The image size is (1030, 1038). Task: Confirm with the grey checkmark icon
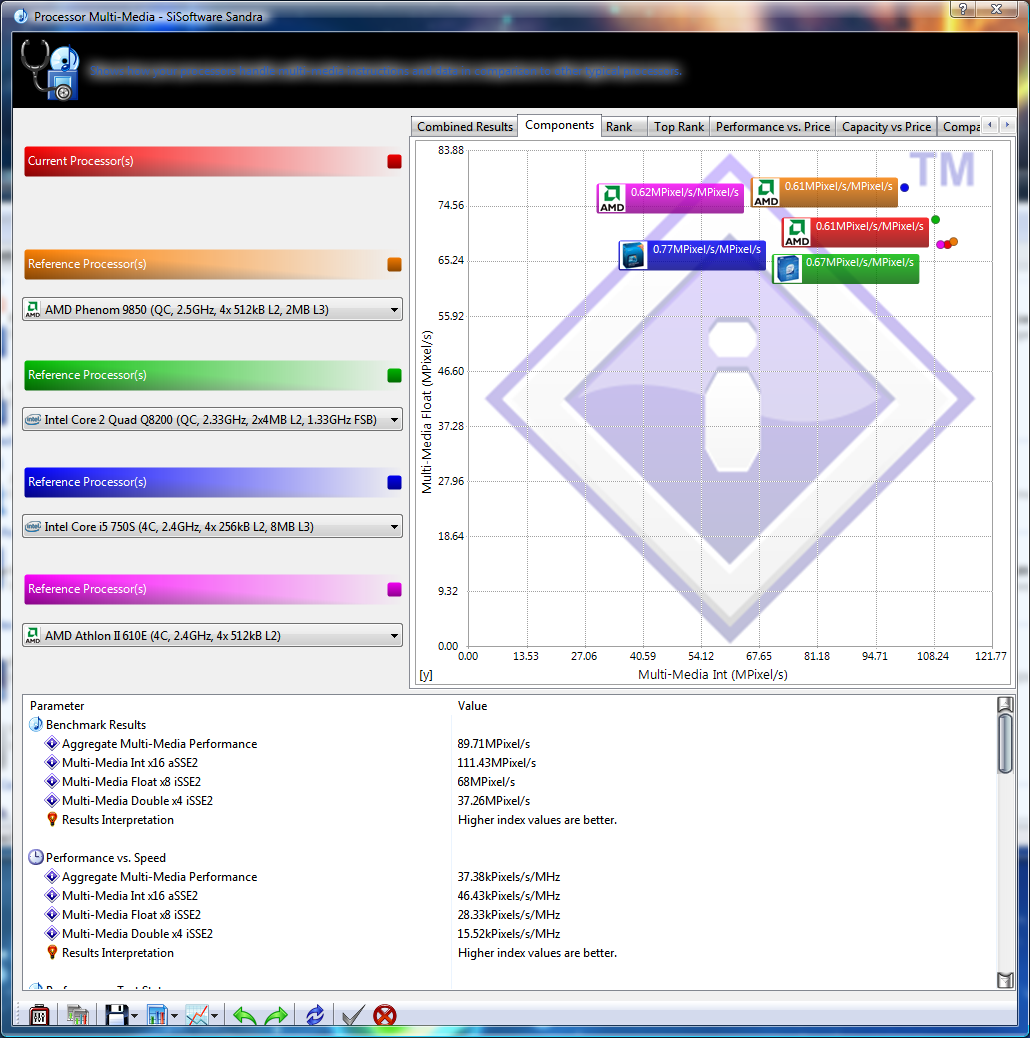(353, 1015)
